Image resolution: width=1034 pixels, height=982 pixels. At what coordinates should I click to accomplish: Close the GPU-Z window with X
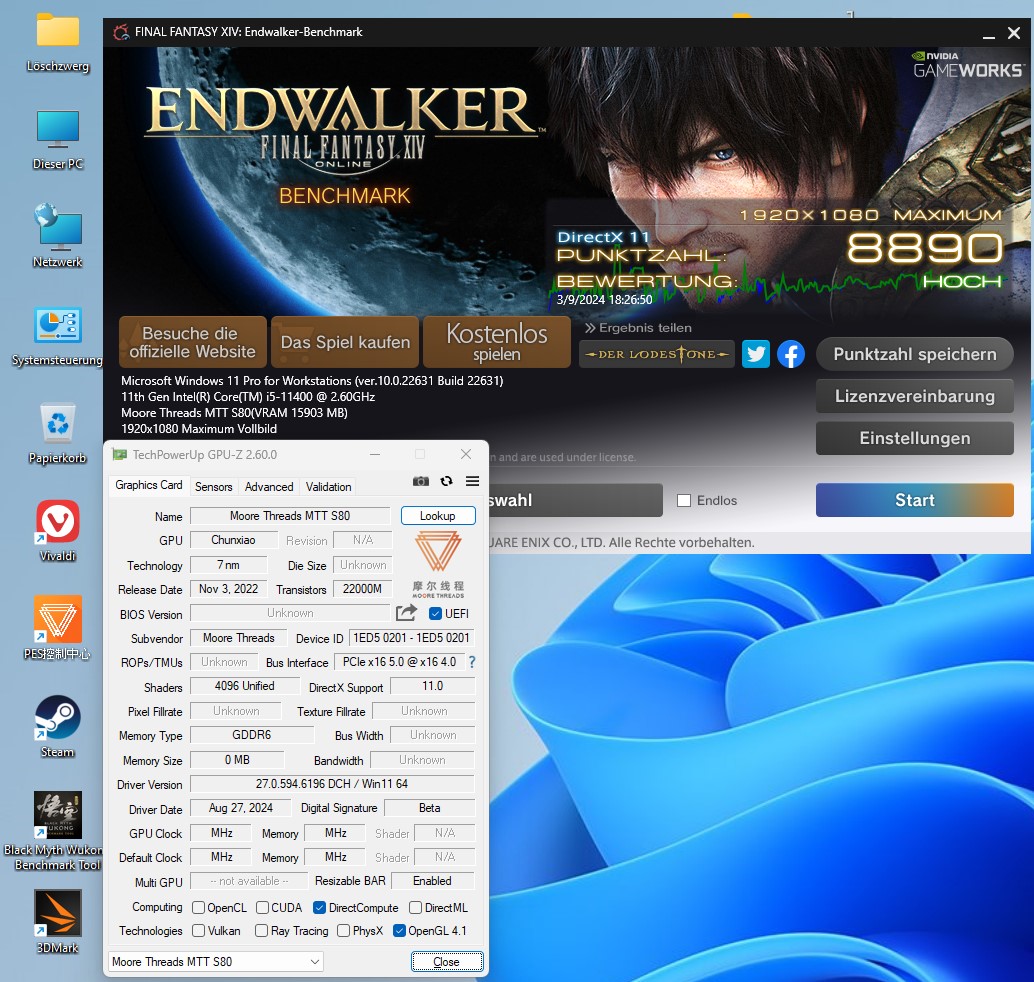pyautogui.click(x=466, y=454)
